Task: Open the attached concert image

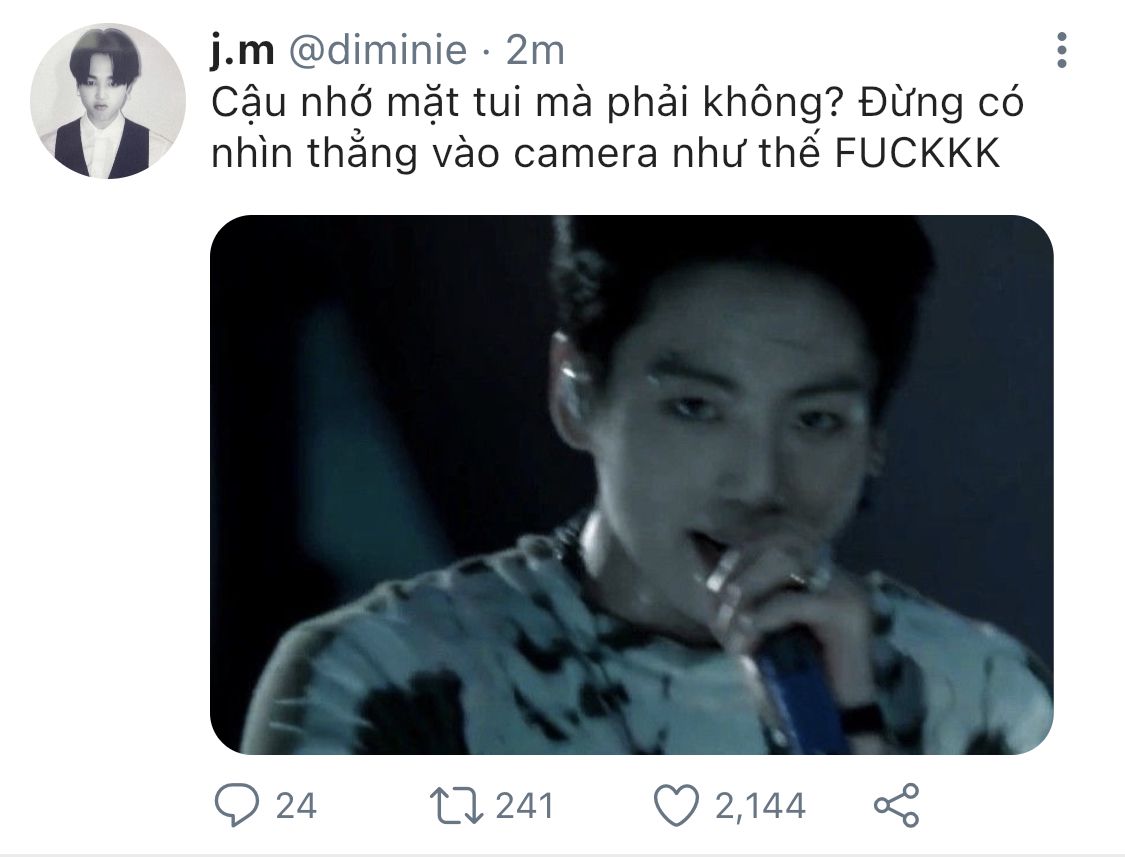Action: tap(631, 484)
